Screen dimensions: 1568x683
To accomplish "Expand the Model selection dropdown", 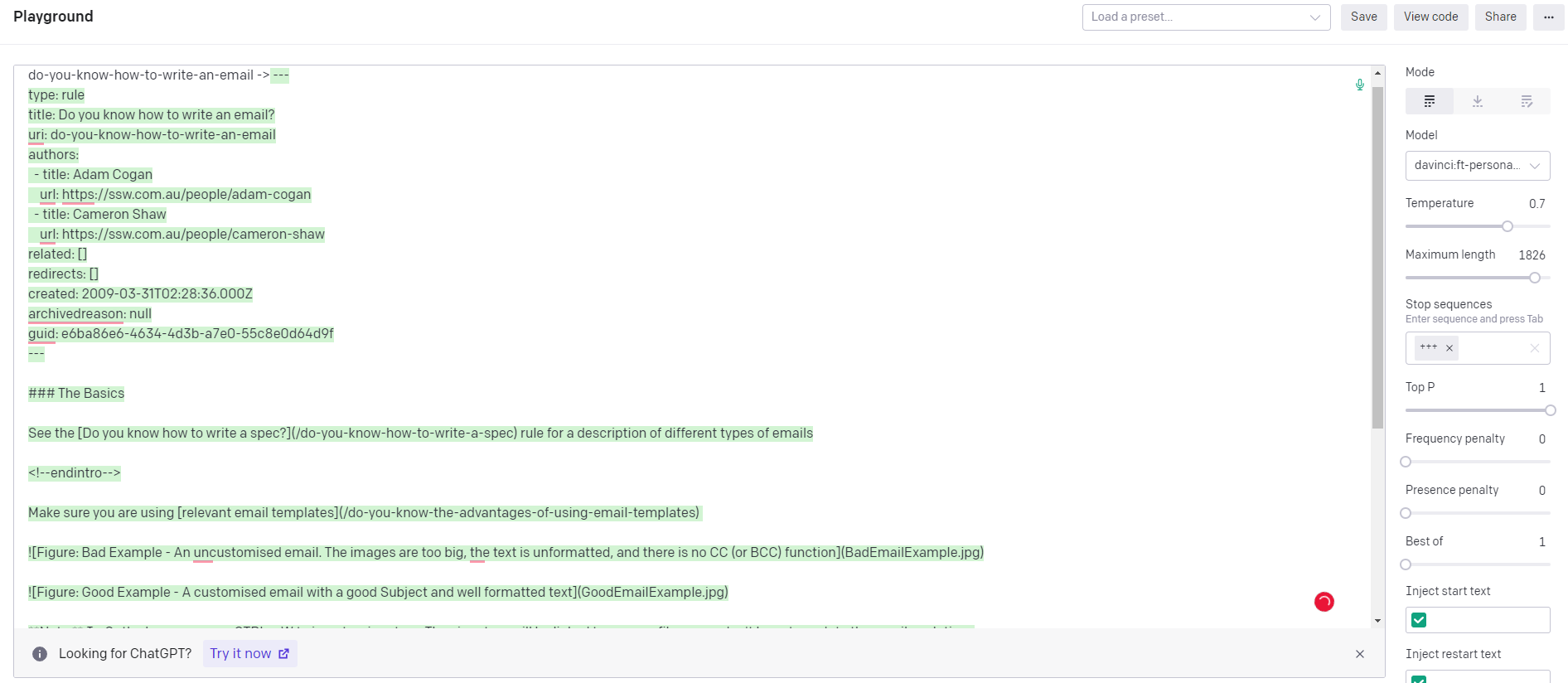I will click(x=1477, y=166).
